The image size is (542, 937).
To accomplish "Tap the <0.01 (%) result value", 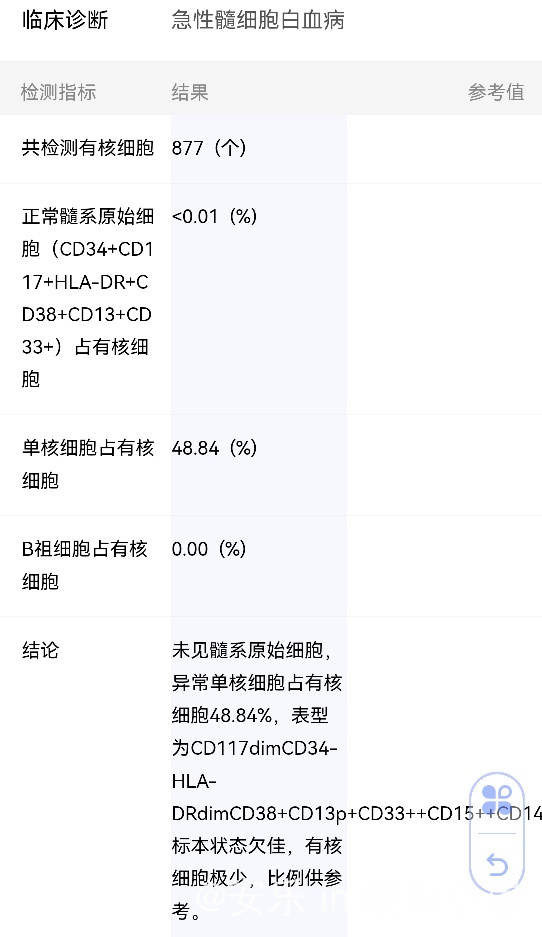I will (x=215, y=216).
